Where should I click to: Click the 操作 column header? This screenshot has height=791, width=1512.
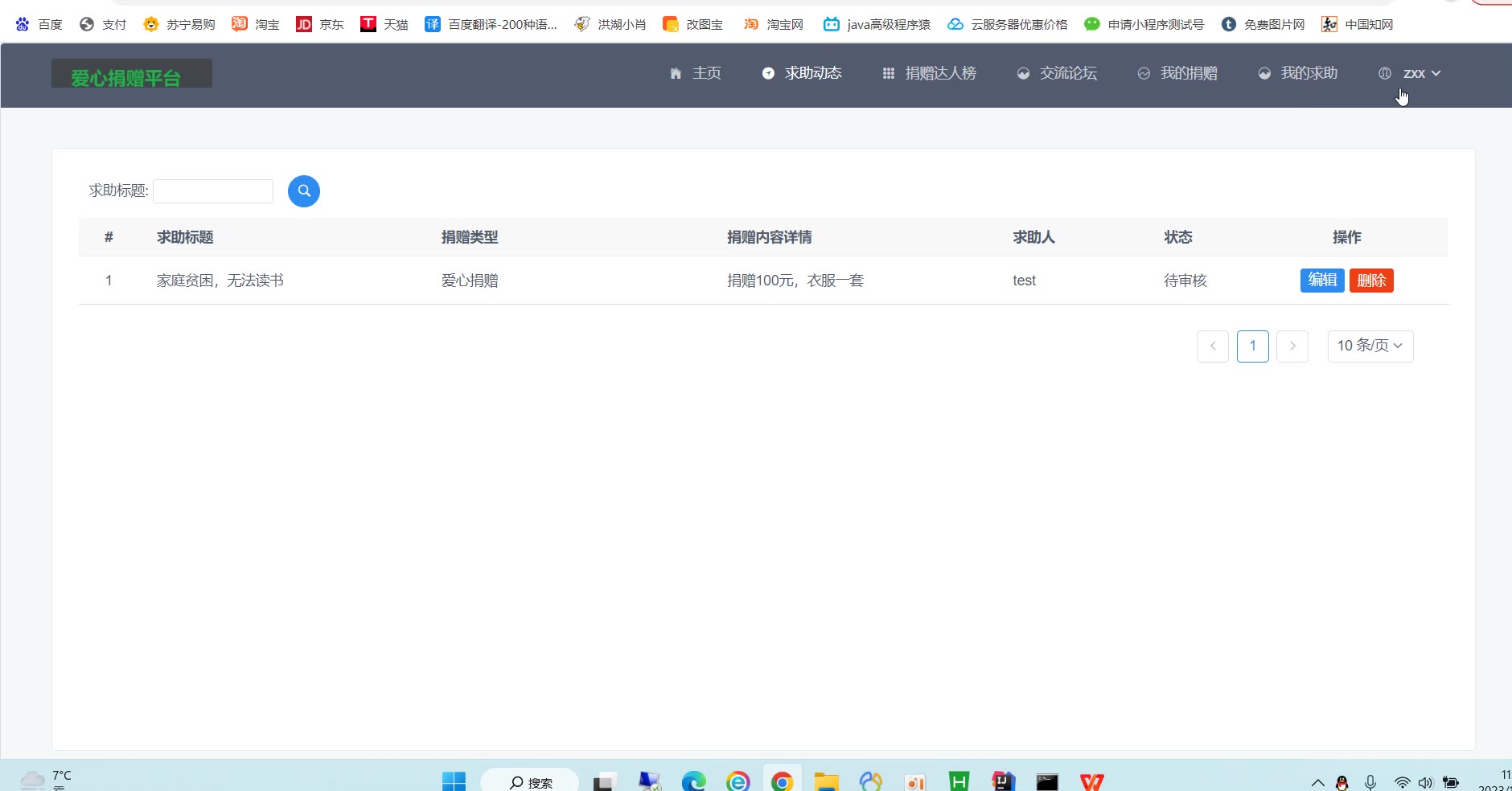[1347, 237]
